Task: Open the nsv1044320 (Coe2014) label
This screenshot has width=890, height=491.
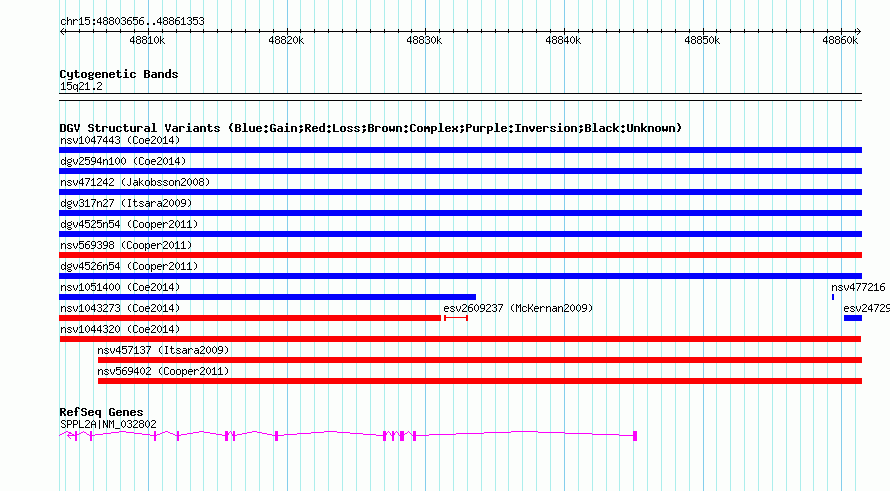Action: pos(120,329)
